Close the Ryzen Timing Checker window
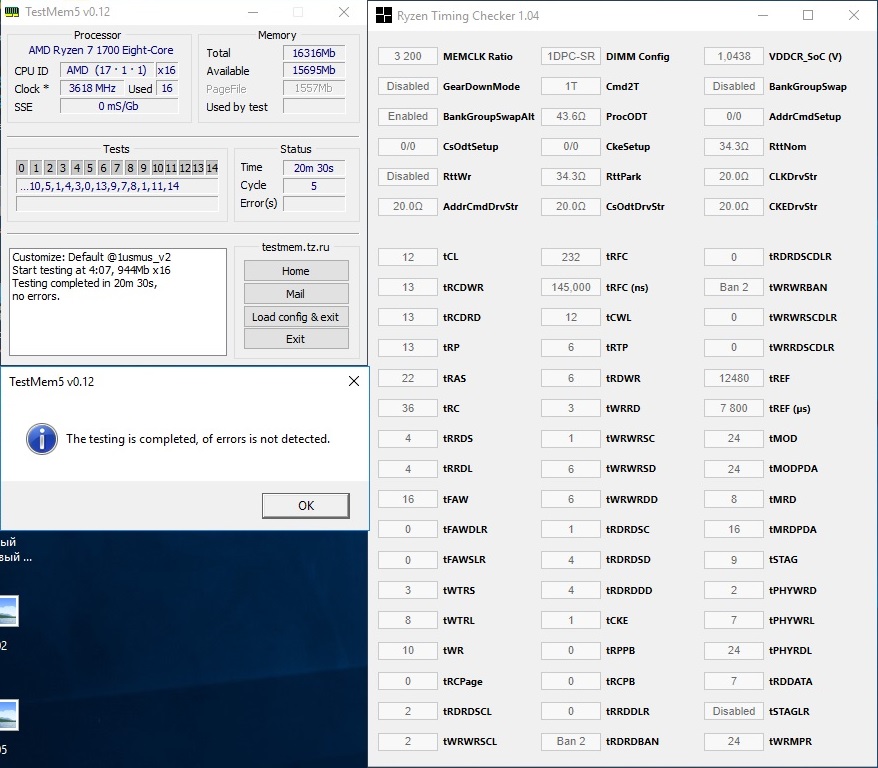This screenshot has width=878, height=768. point(854,15)
